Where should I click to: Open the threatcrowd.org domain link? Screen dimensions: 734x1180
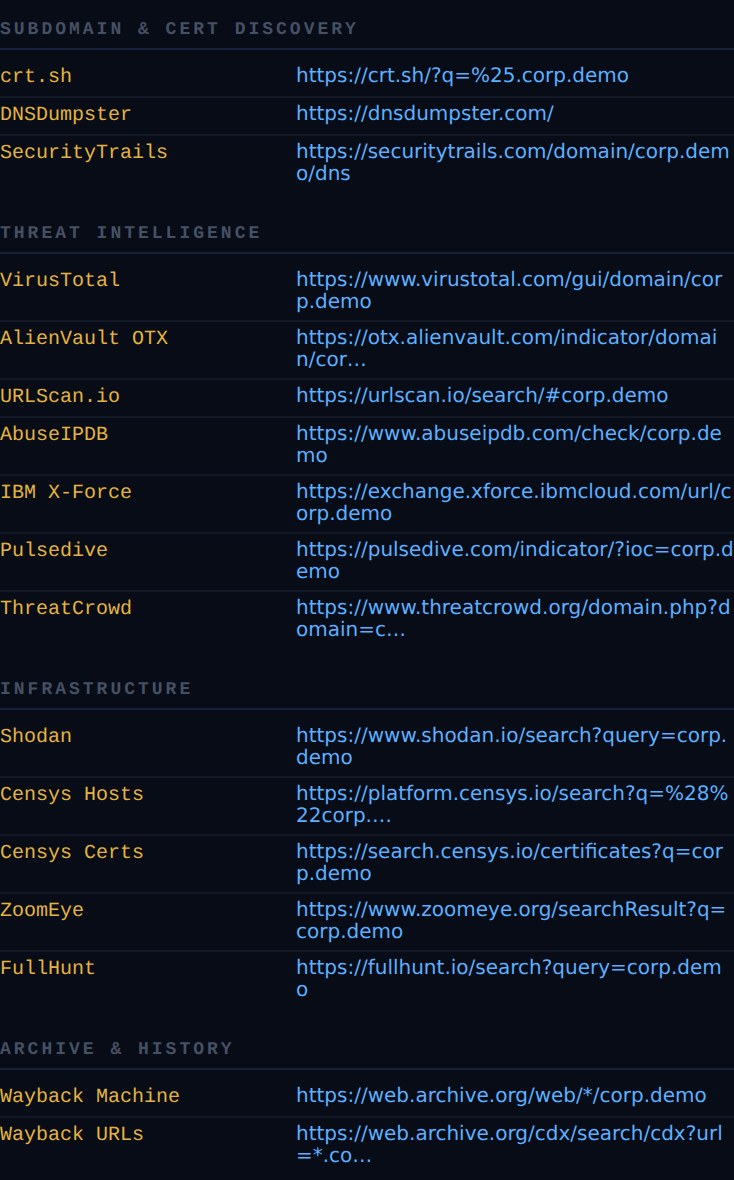(x=513, y=618)
